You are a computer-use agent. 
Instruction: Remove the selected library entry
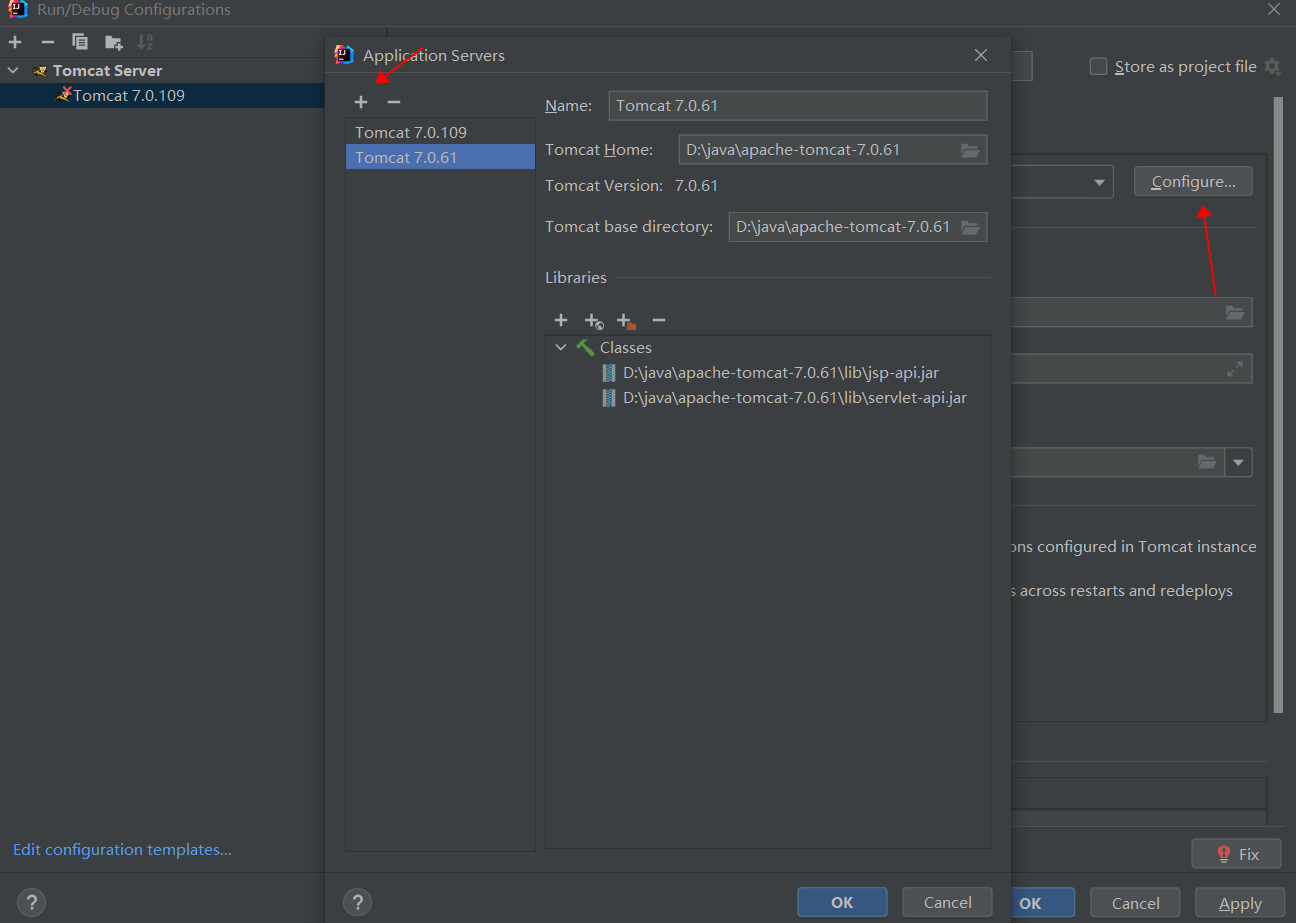[x=659, y=320]
